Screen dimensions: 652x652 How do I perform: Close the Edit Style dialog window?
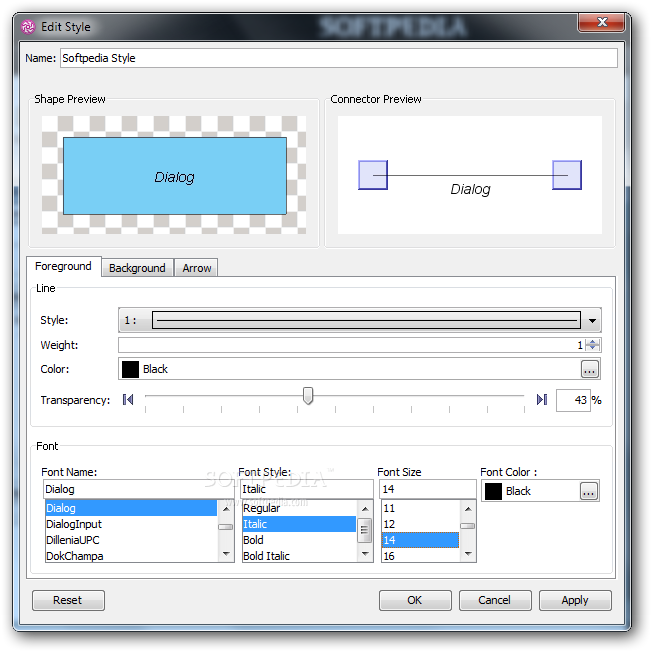pos(601,22)
